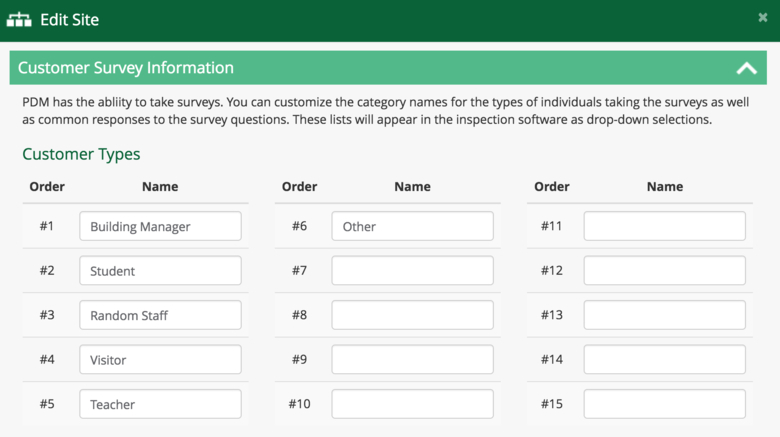
Task: Click the blank name field for #9
Action: coord(412,360)
